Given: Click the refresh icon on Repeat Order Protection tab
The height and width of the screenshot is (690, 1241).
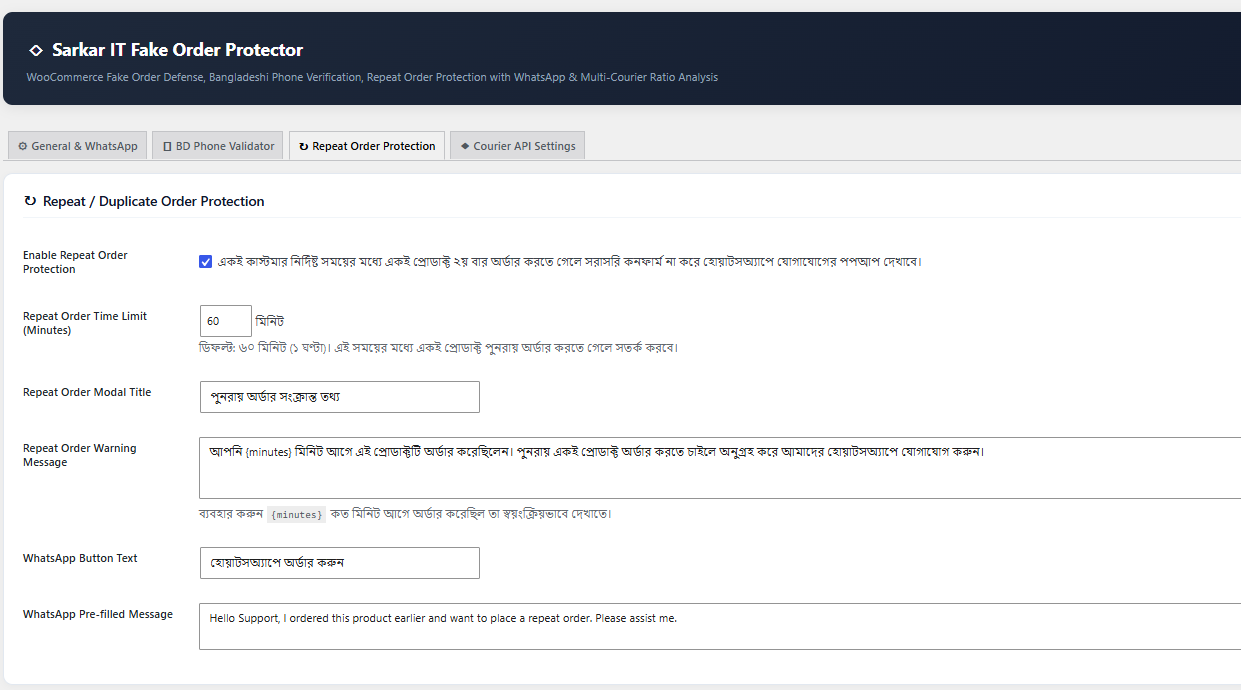Looking at the screenshot, I should tap(304, 146).
